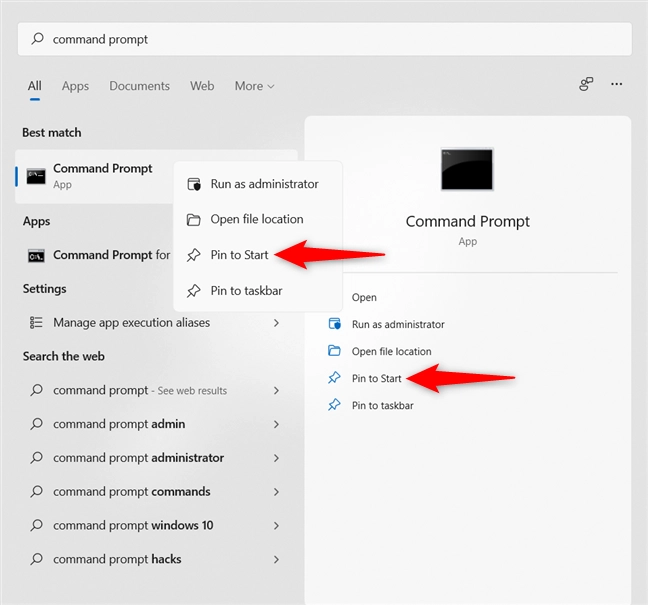Click Open file location in preview pane
This screenshot has width=648, height=605.
tap(391, 351)
